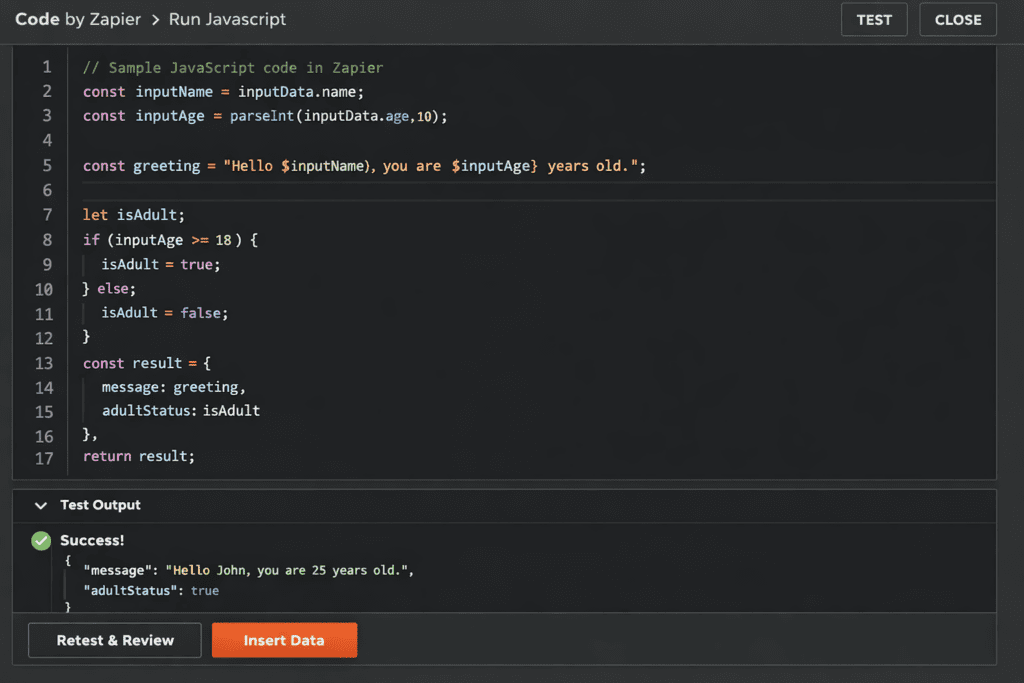Viewport: 1024px width, 683px height.
Task: Open the Code by Zapier breadcrumb
Action: 78,19
